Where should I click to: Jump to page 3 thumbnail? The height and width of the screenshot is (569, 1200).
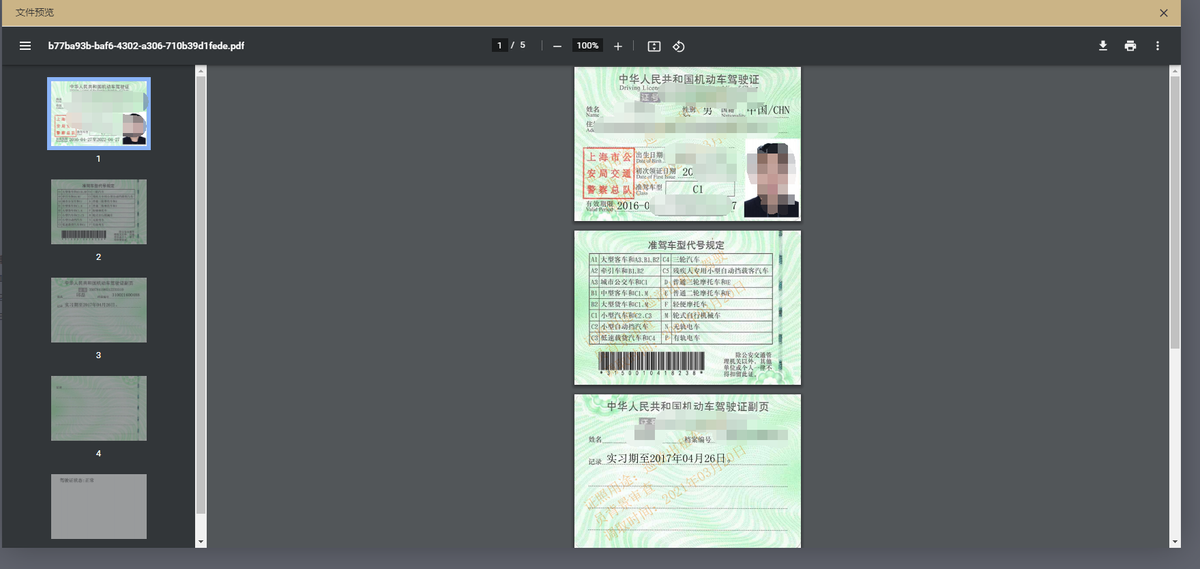pos(99,310)
